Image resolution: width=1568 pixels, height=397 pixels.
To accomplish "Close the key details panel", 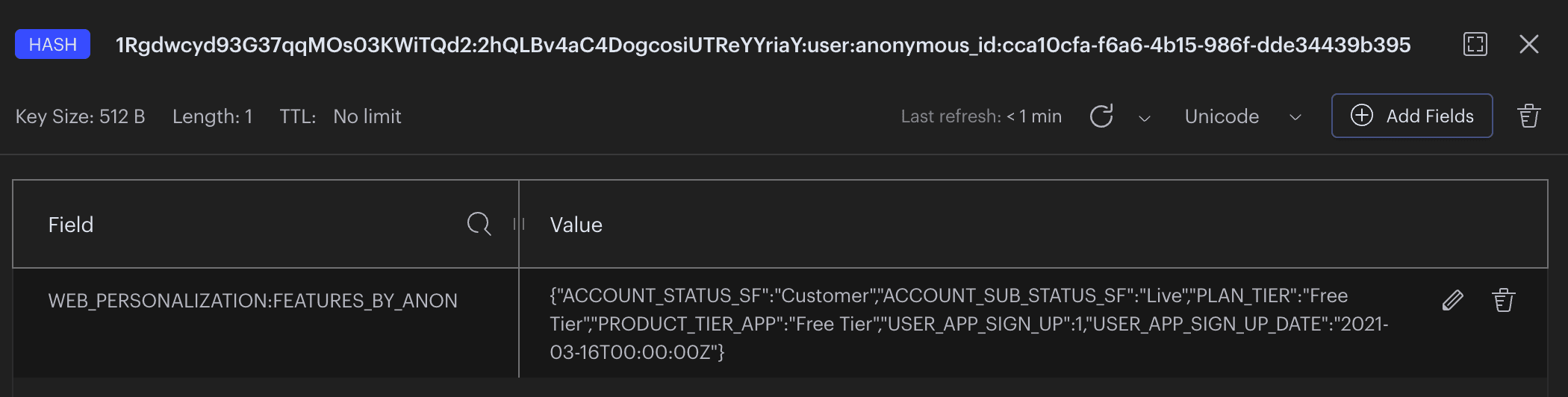I will (x=1528, y=44).
